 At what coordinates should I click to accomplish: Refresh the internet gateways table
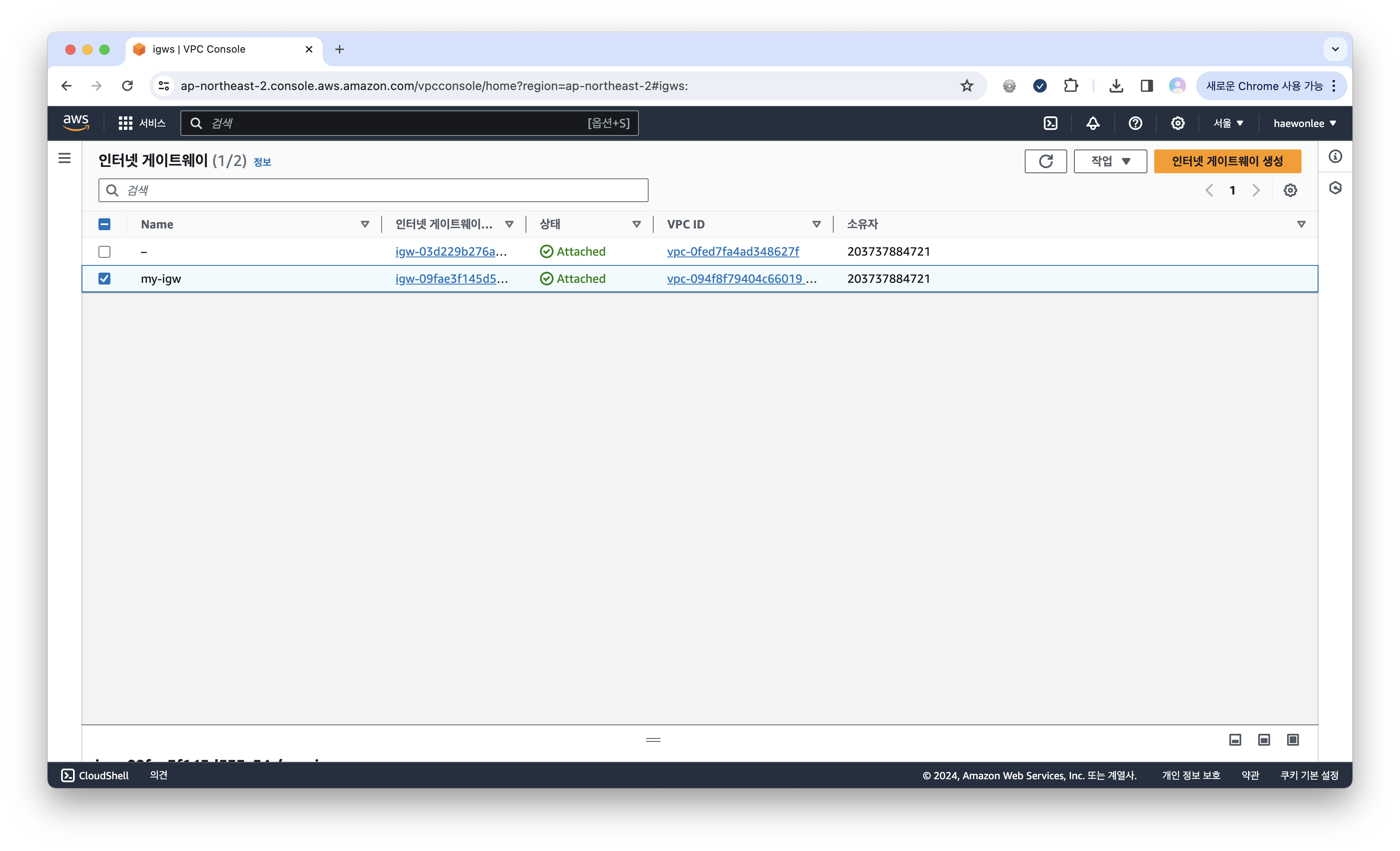1046,161
